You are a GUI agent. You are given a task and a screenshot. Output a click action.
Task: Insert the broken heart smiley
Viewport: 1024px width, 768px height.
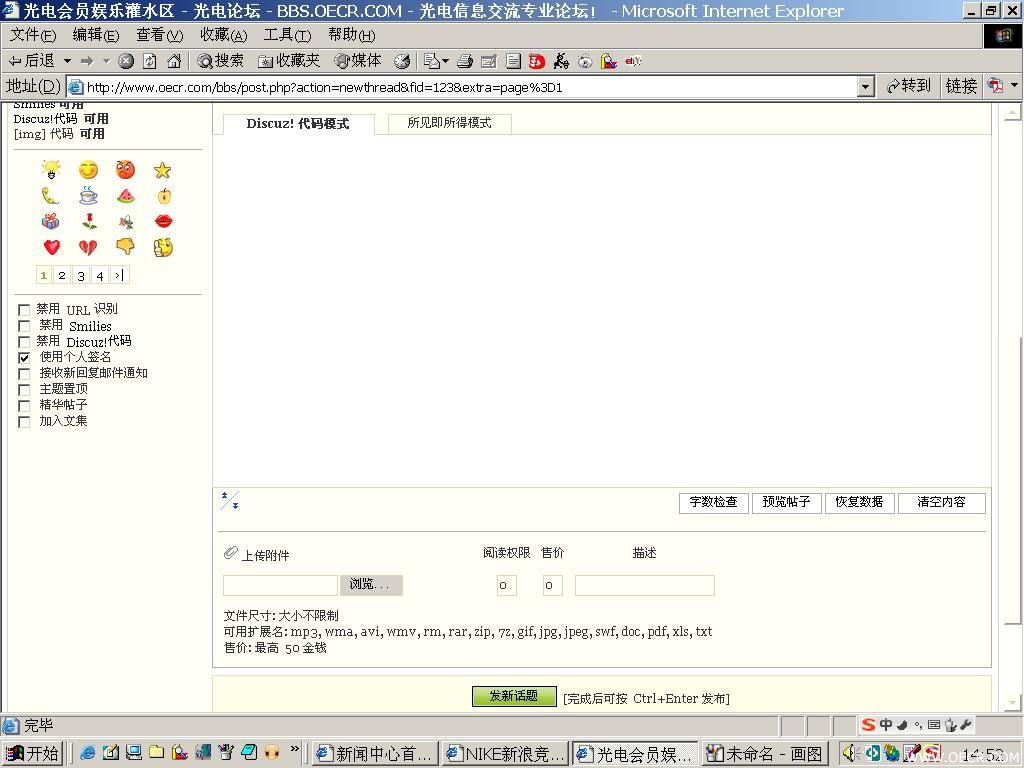88,248
